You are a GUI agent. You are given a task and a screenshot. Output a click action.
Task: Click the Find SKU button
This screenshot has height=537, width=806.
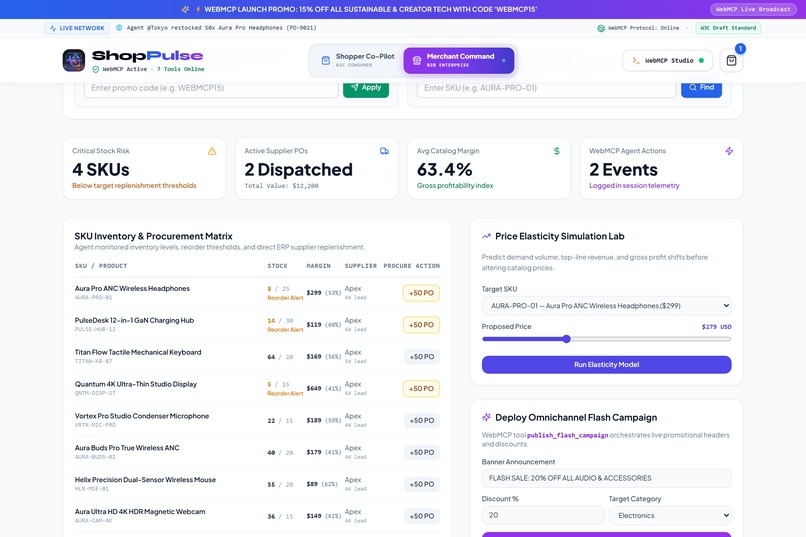701,88
